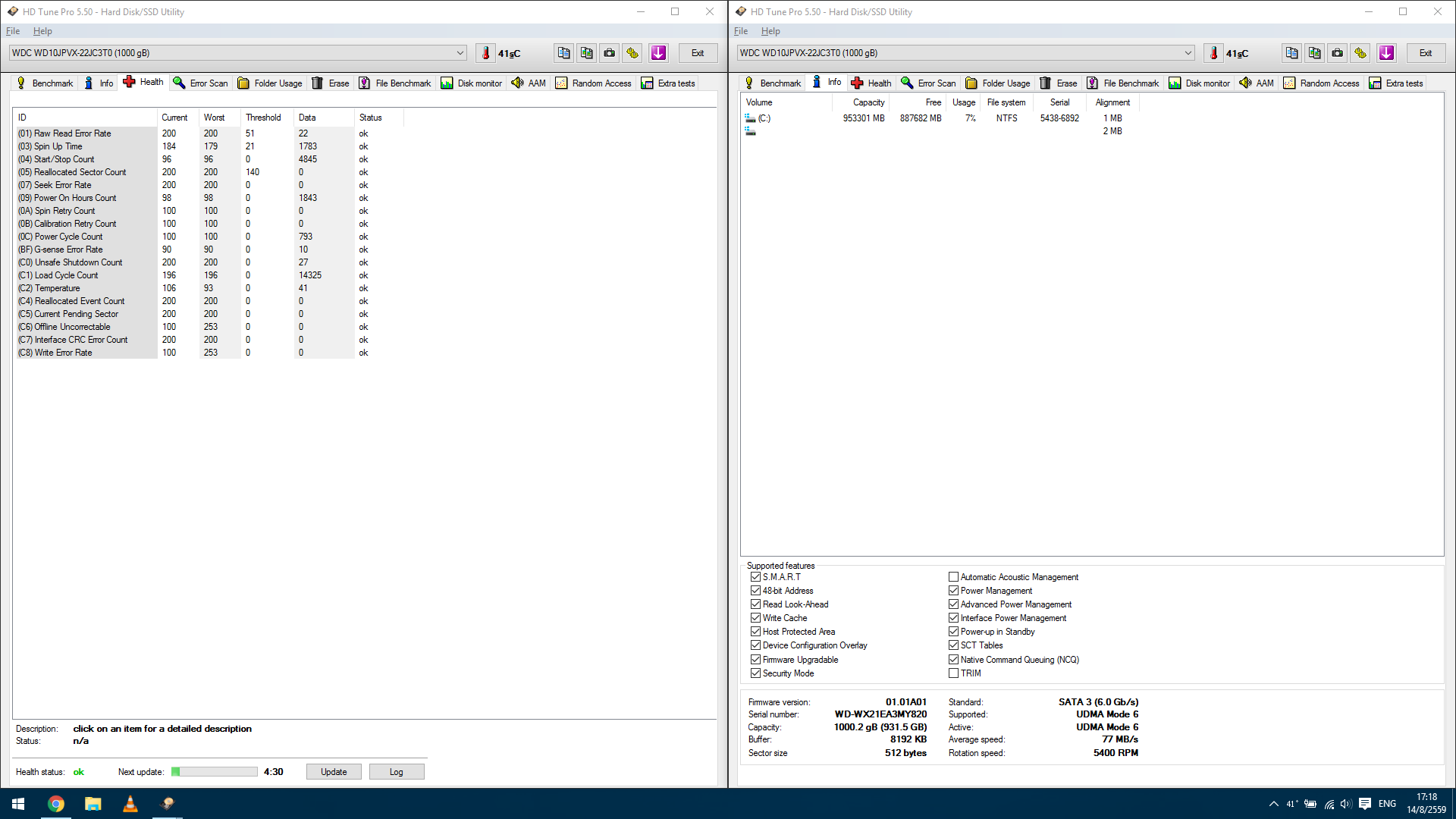
Task: Show hidden system tray icons chevron
Action: click(1273, 804)
